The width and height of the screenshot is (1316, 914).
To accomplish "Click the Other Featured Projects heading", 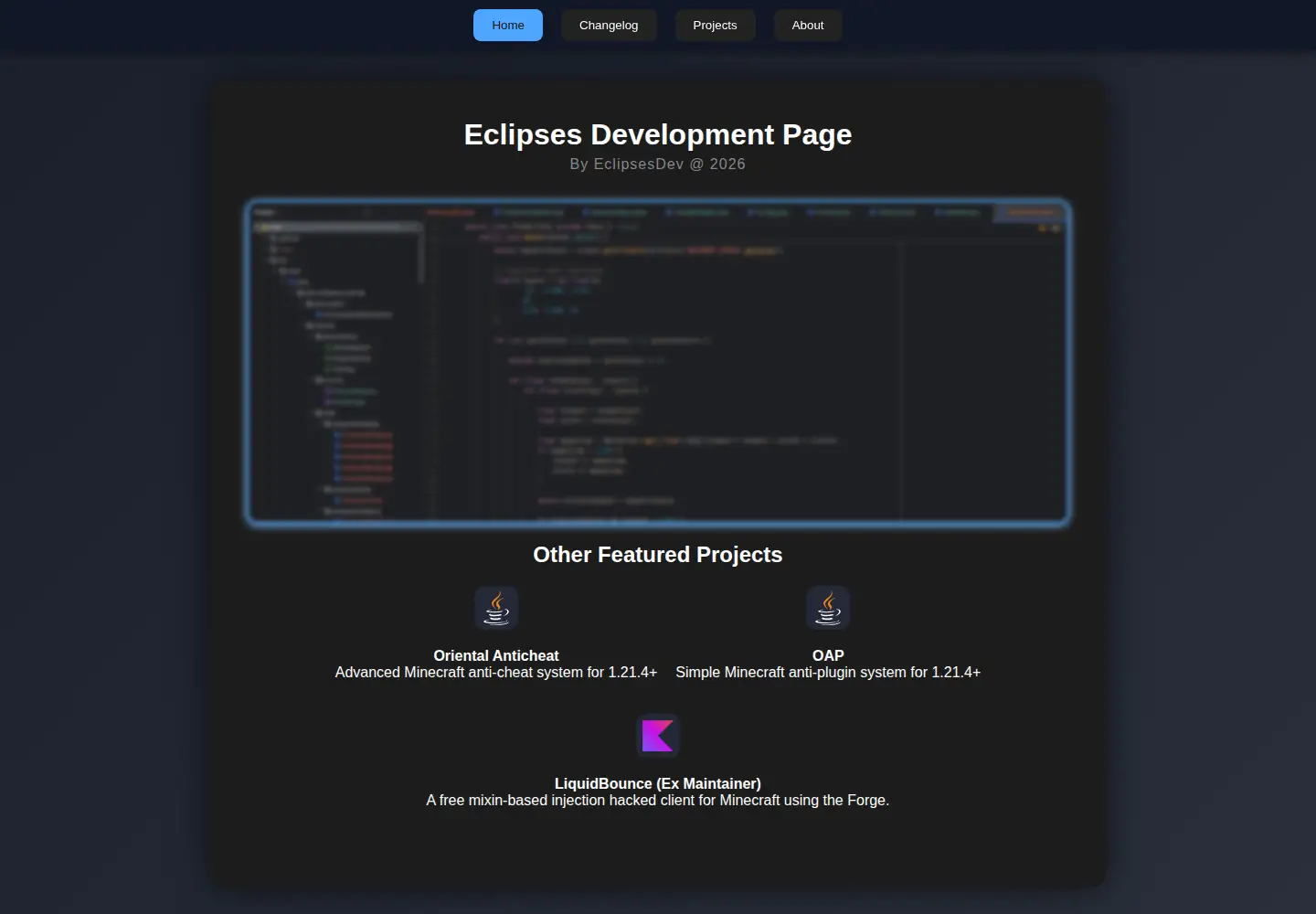I will (x=658, y=555).
